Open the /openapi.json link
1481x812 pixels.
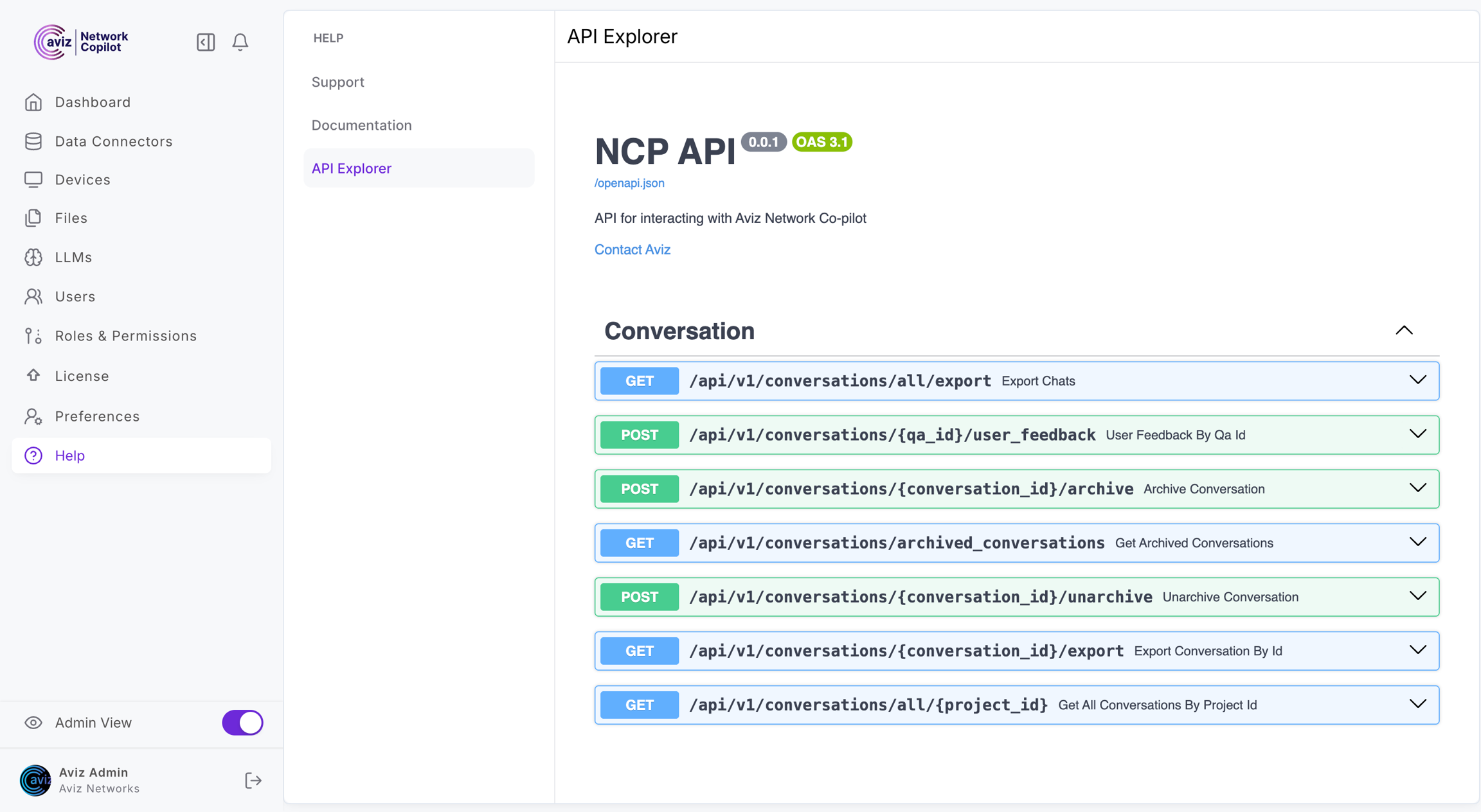pos(629,183)
